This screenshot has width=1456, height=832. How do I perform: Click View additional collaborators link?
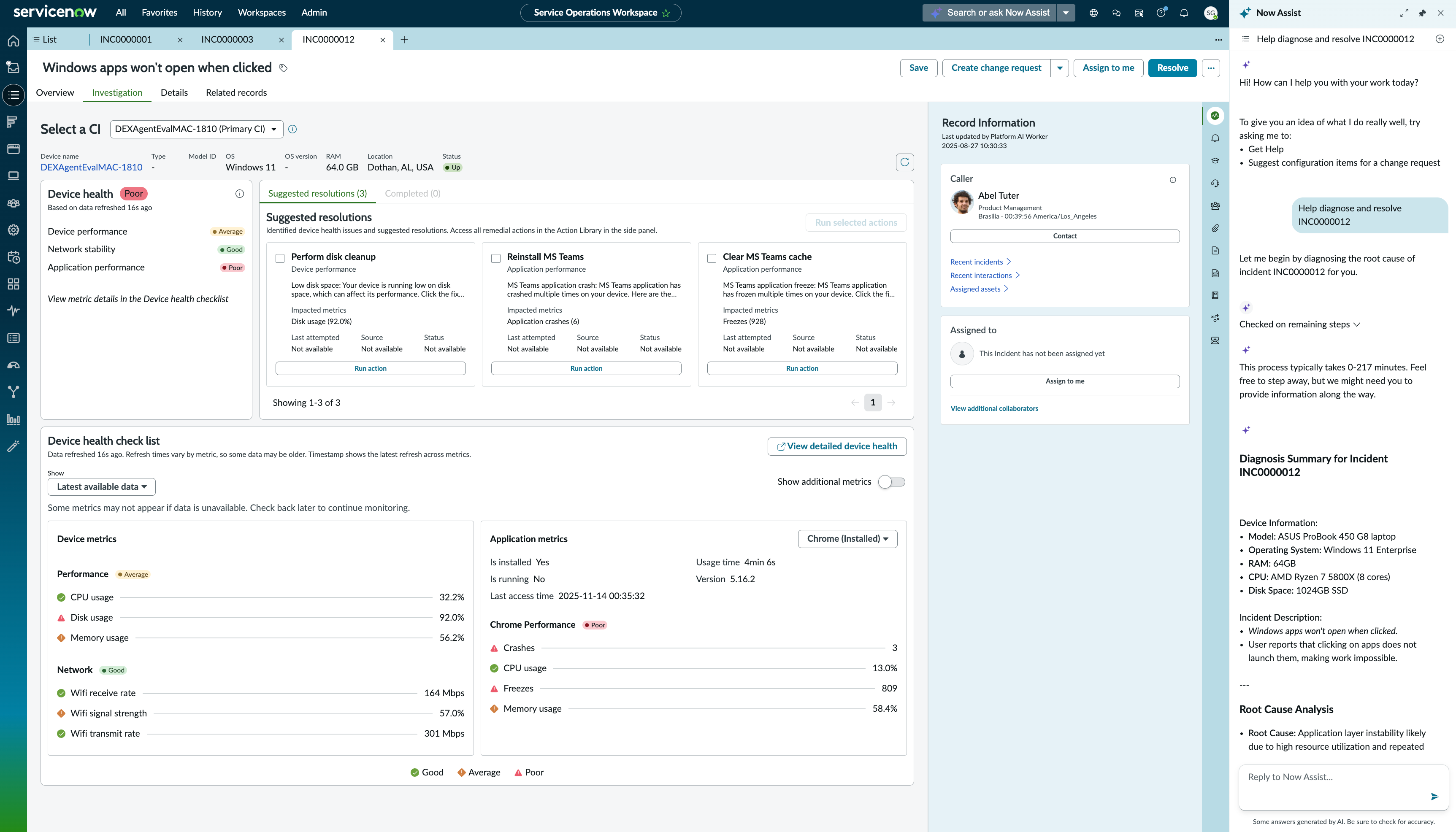(994, 408)
